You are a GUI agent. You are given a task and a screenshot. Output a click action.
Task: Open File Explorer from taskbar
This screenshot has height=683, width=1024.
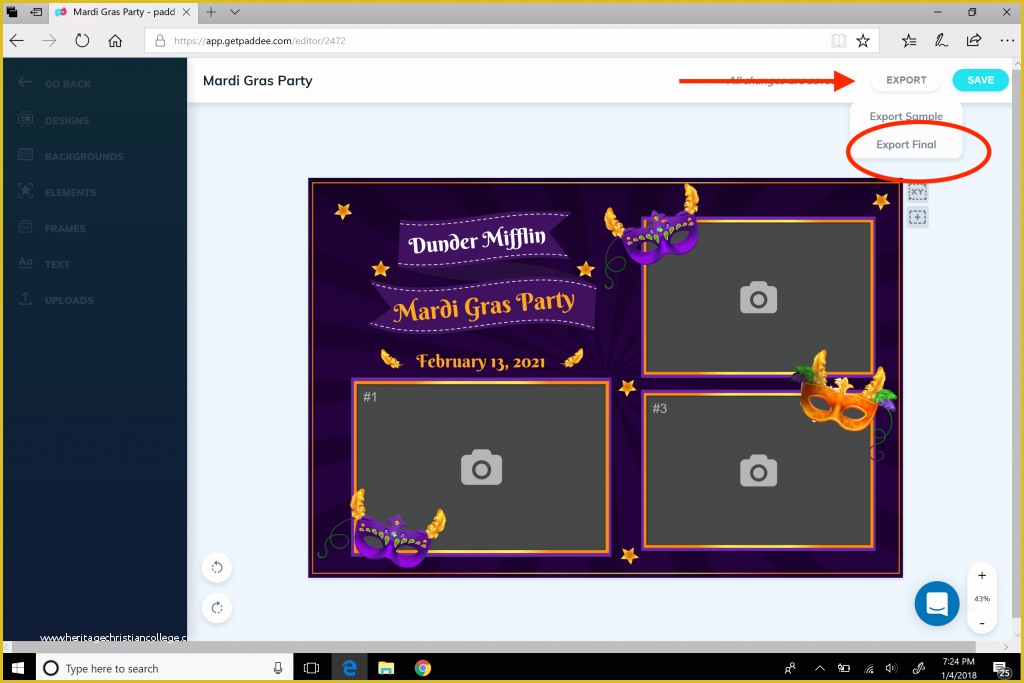click(x=386, y=668)
